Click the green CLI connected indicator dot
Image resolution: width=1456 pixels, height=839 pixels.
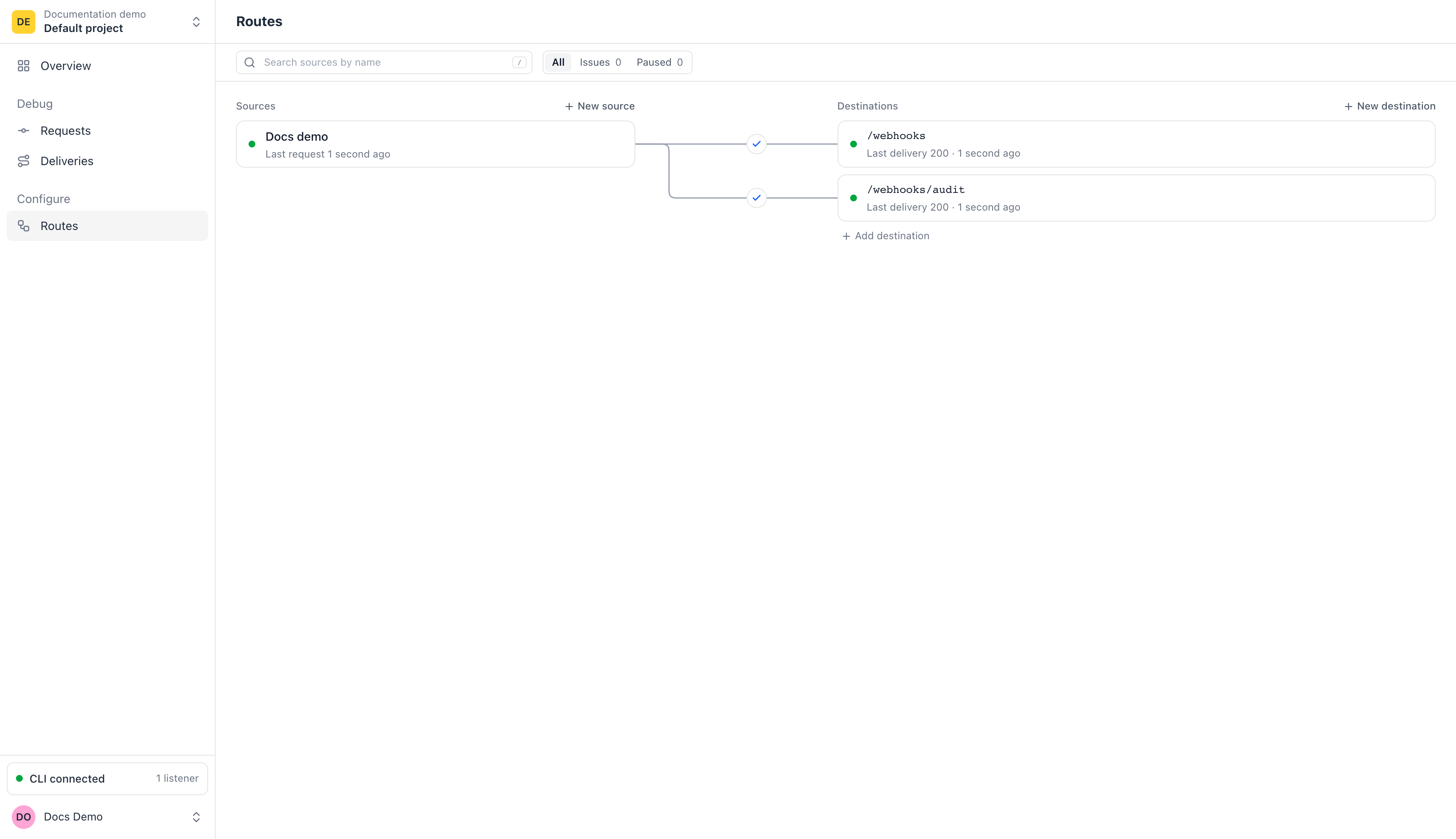click(x=20, y=778)
